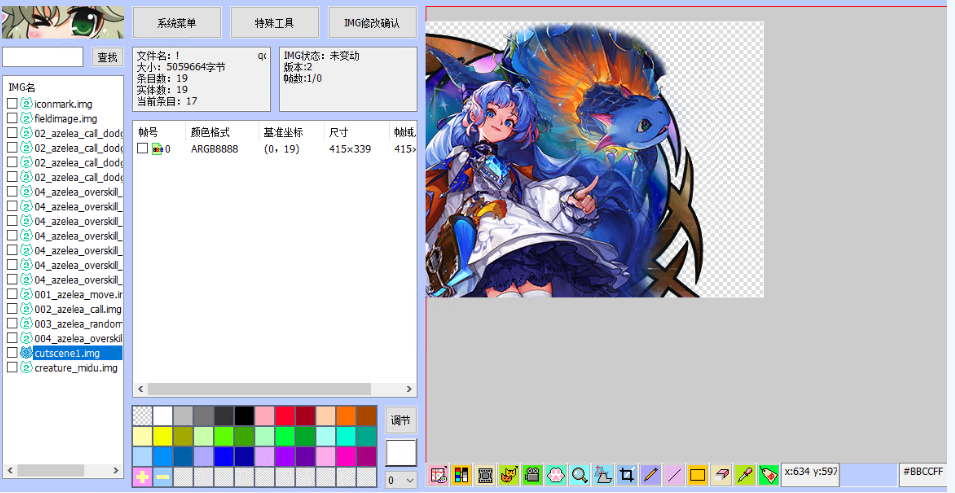Select the eraser tool
This screenshot has width=955, height=493.
[x=721, y=474]
